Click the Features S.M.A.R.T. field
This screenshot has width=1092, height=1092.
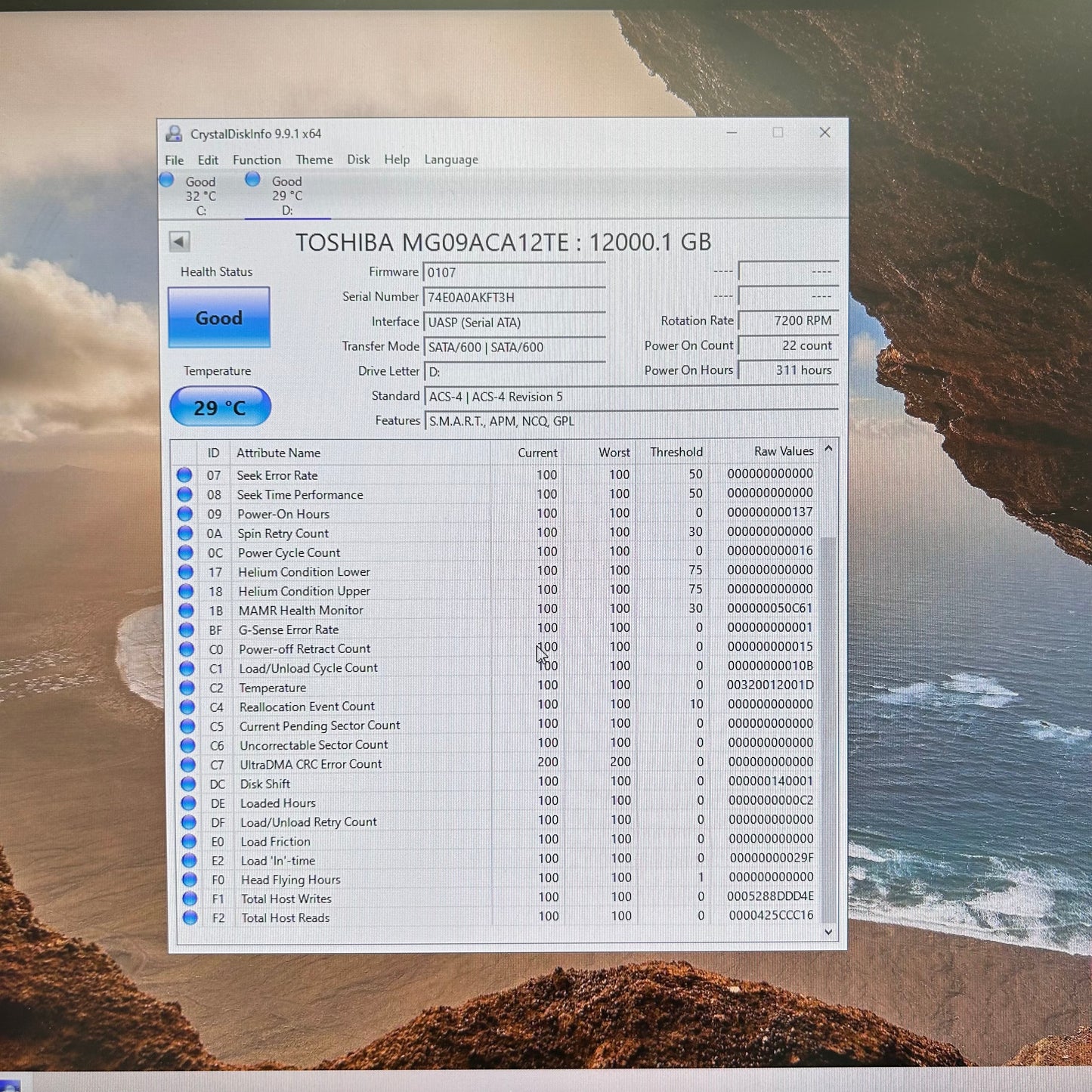(x=631, y=421)
